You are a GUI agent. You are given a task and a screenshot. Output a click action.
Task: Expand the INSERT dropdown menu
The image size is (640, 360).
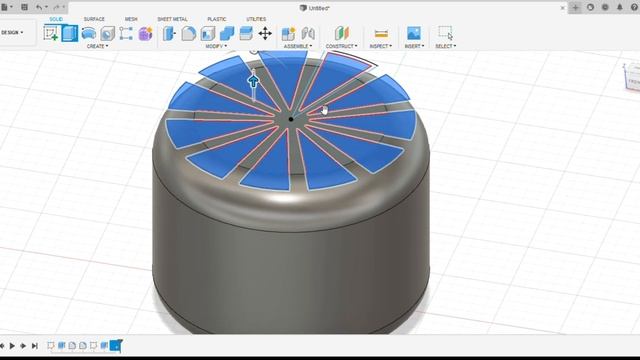click(x=414, y=46)
